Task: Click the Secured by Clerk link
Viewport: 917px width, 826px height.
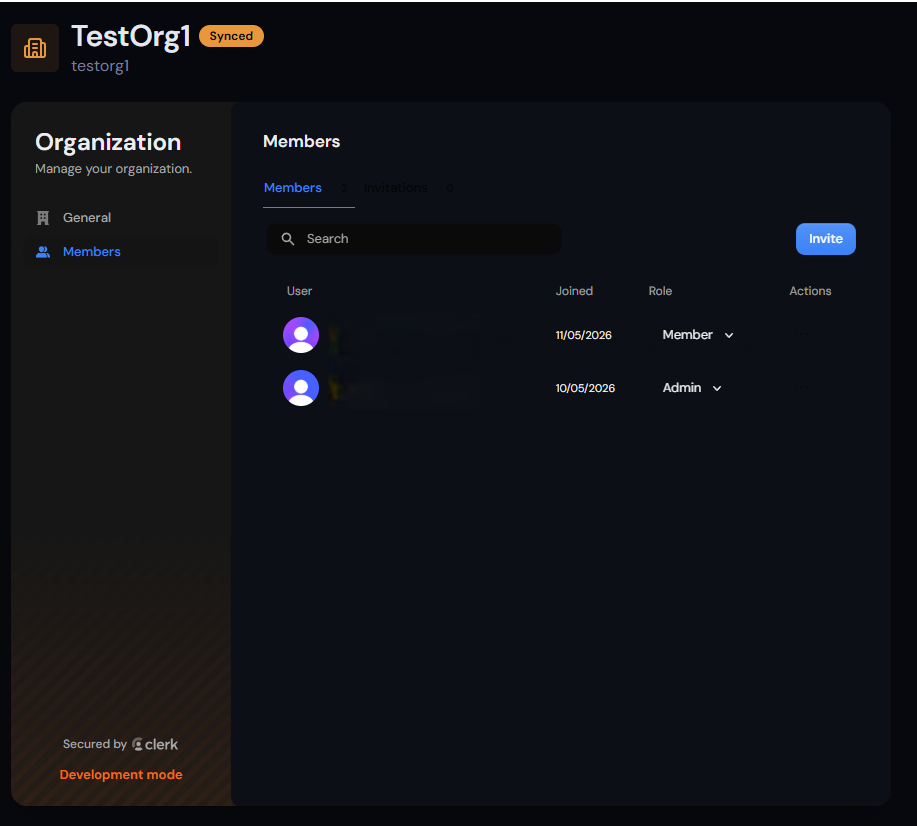Action: tap(120, 744)
